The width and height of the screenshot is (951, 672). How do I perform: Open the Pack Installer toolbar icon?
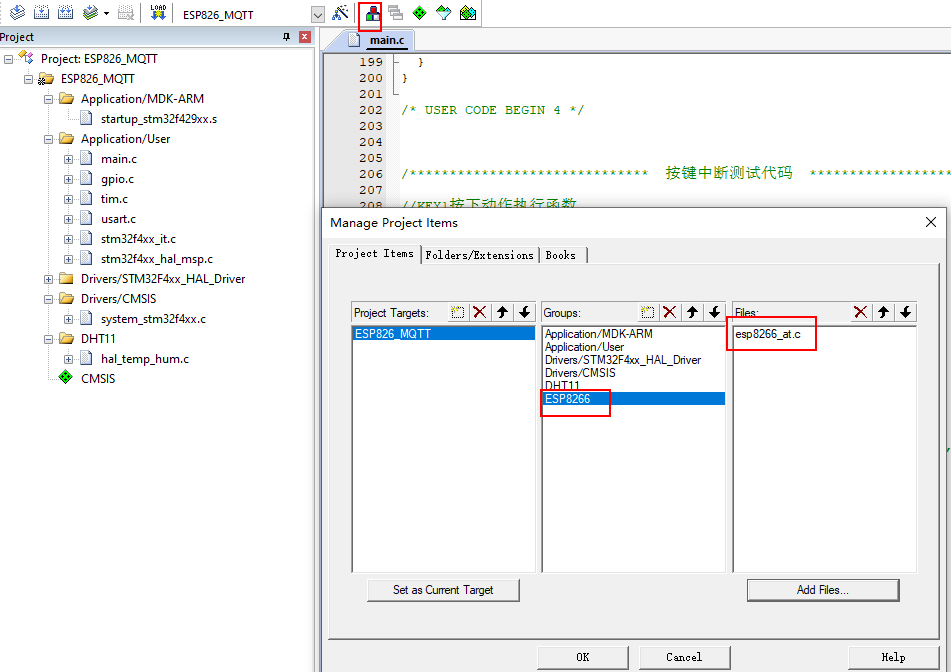coord(468,12)
